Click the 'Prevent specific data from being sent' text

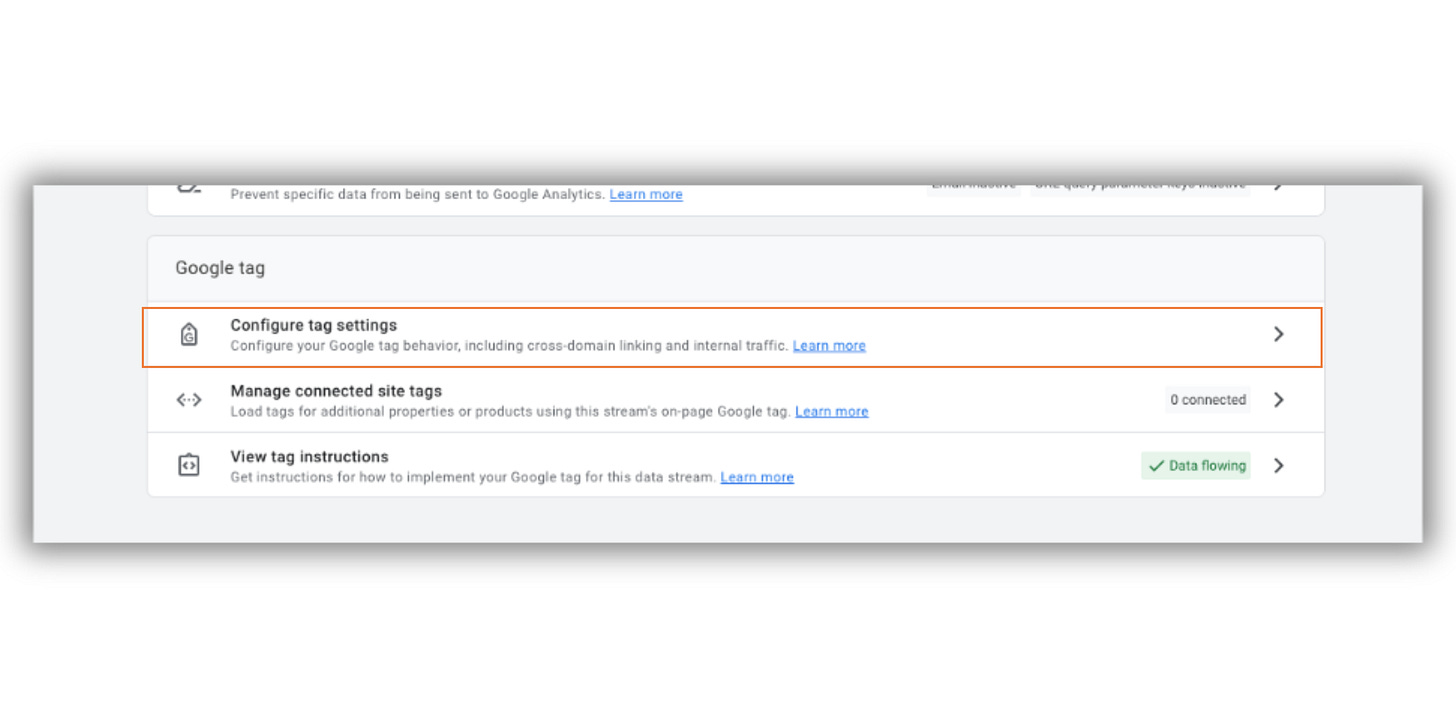coord(418,194)
